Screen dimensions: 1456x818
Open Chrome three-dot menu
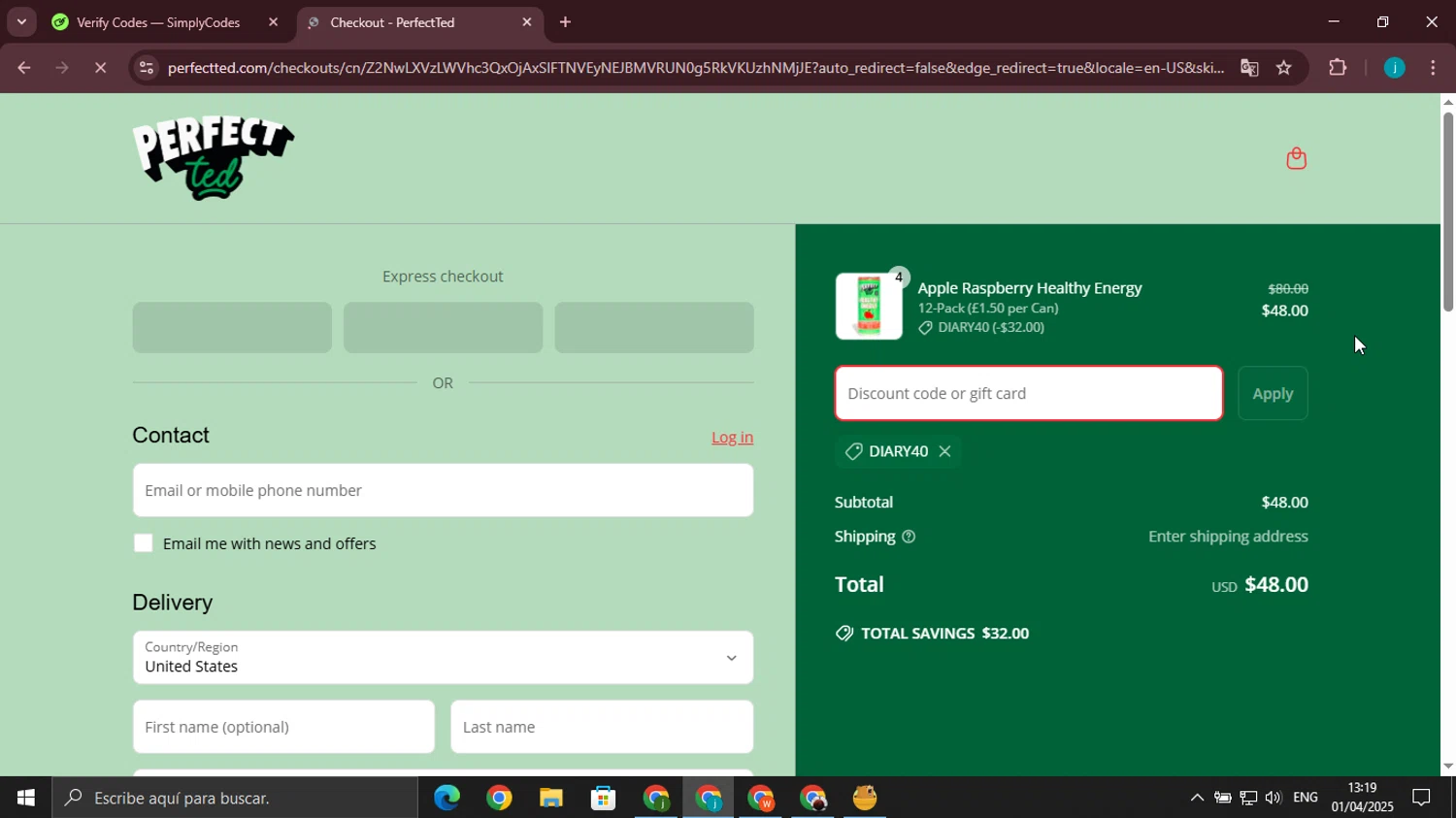tap(1434, 68)
